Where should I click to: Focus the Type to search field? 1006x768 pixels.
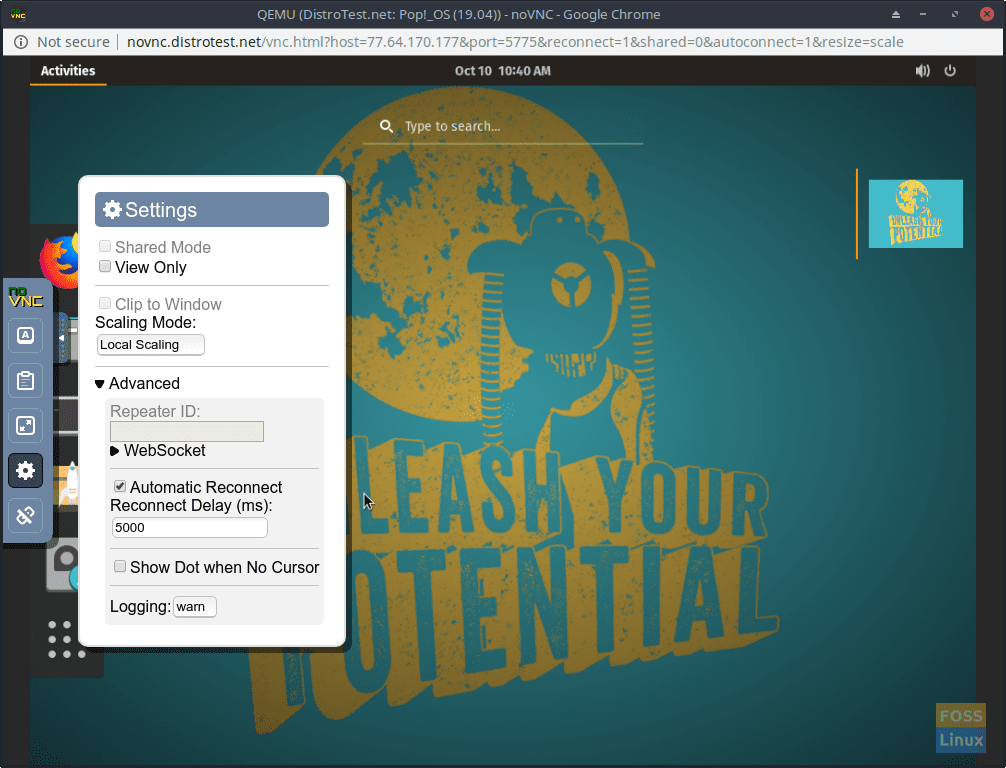pyautogui.click(x=503, y=126)
